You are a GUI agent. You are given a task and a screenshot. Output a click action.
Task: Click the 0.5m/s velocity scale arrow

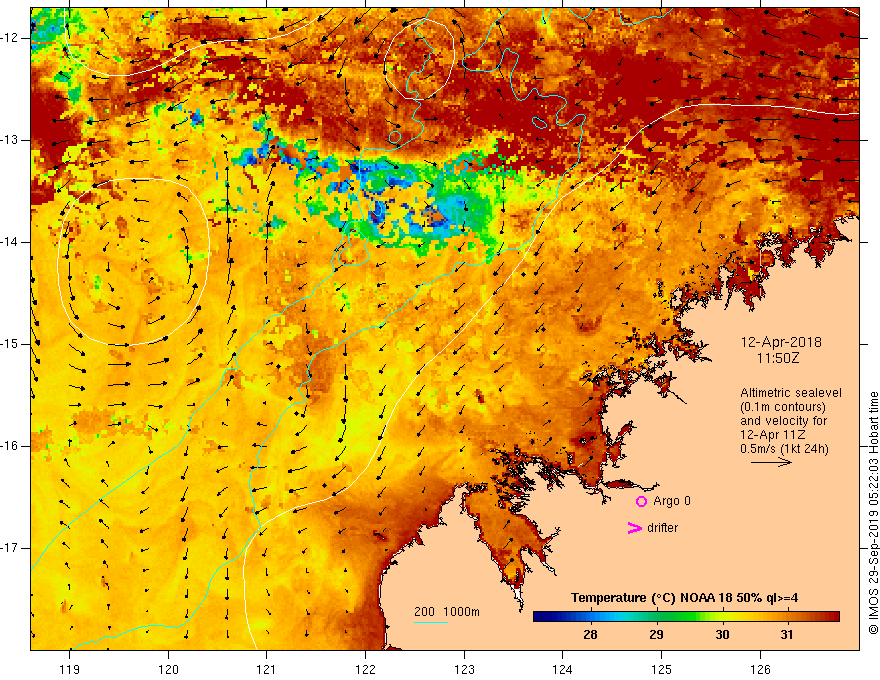pyautogui.click(x=772, y=462)
